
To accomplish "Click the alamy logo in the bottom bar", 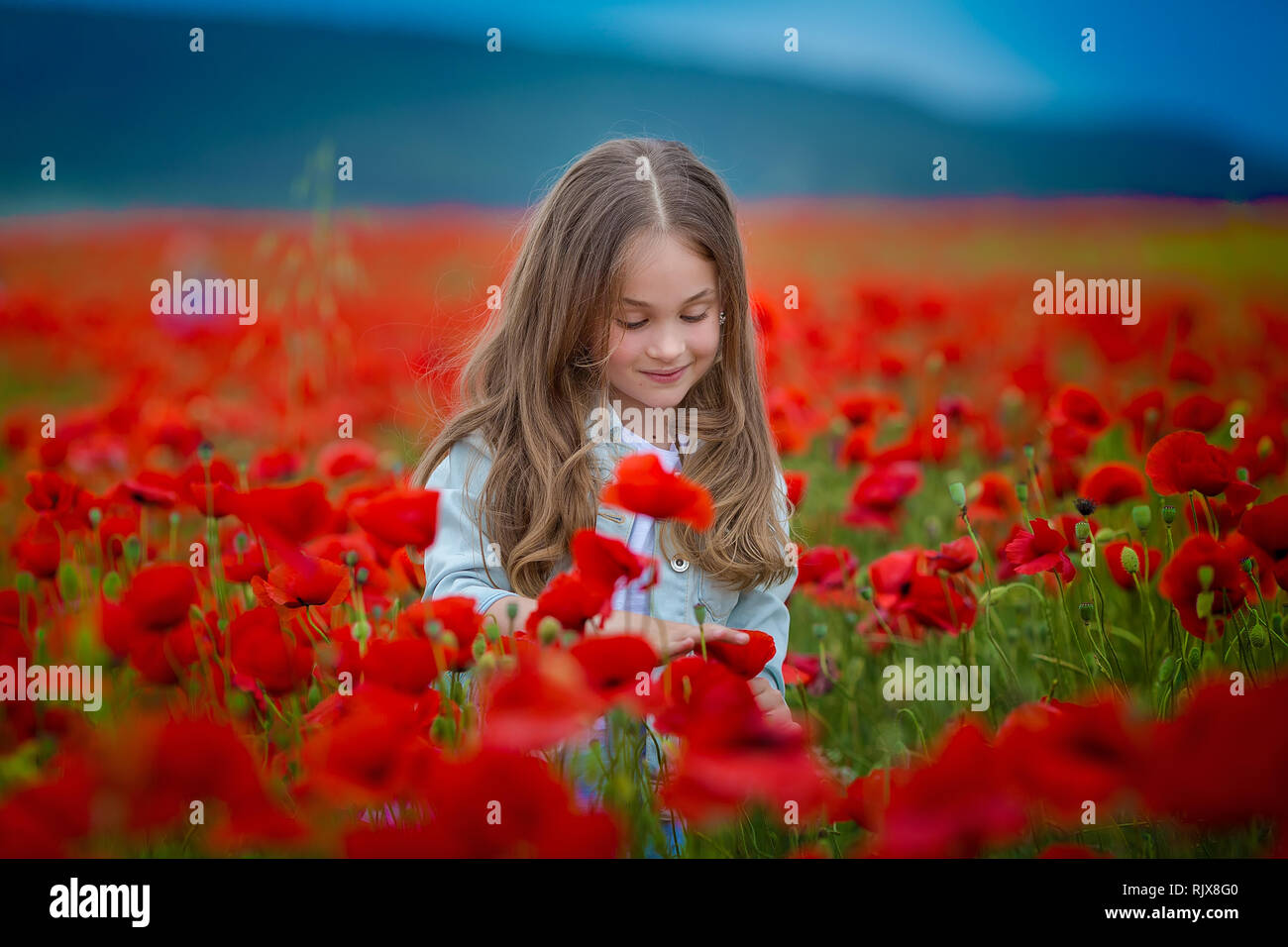I will [x=100, y=902].
